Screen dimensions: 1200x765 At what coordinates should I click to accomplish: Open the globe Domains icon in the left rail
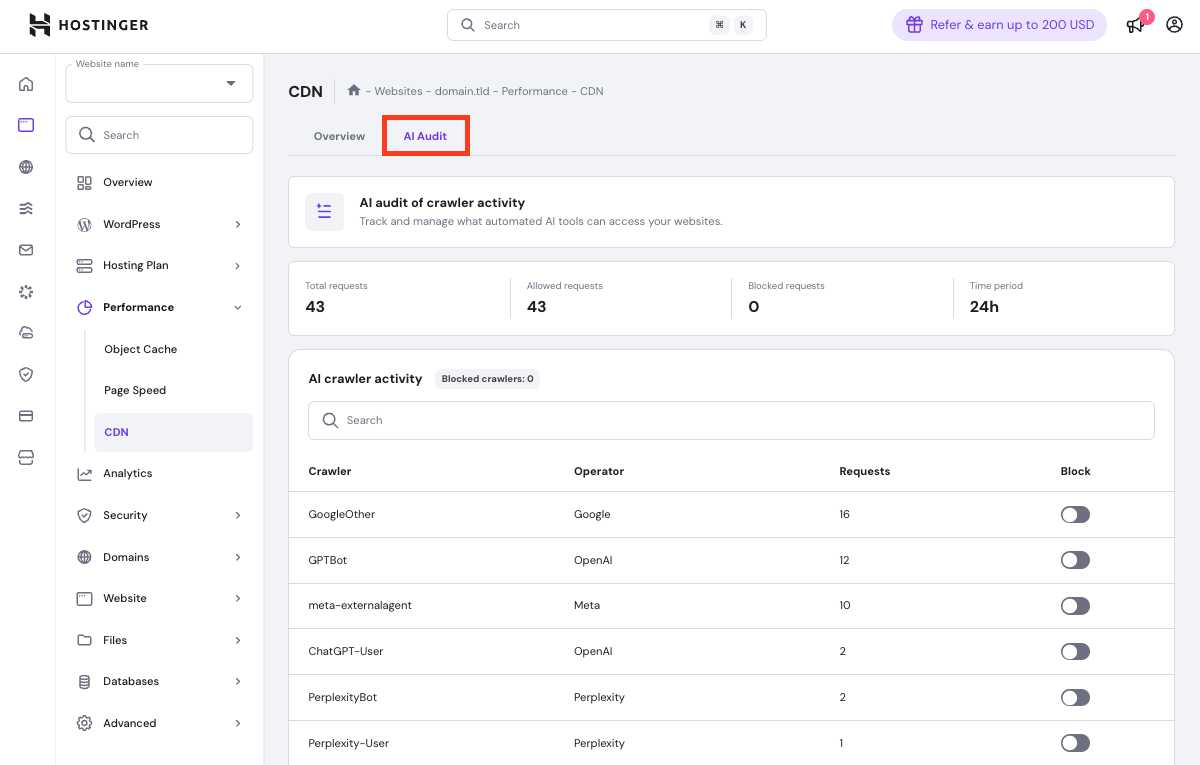click(x=26, y=167)
